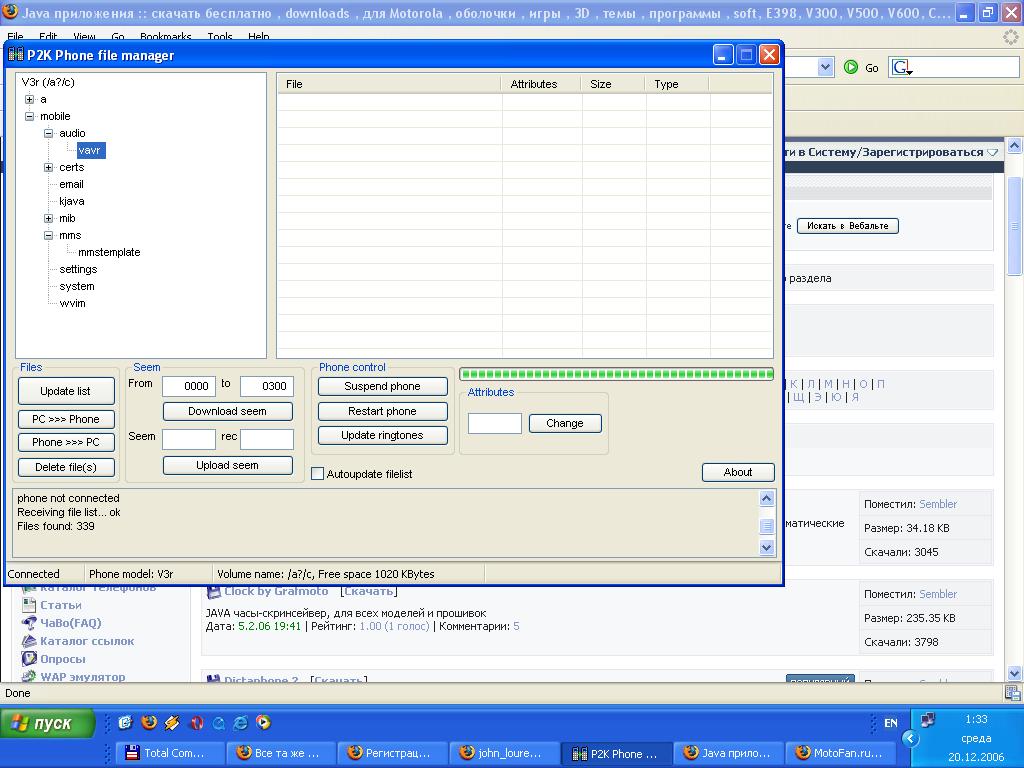Click the Upload seem button
The image size is (1024, 768).
point(227,465)
